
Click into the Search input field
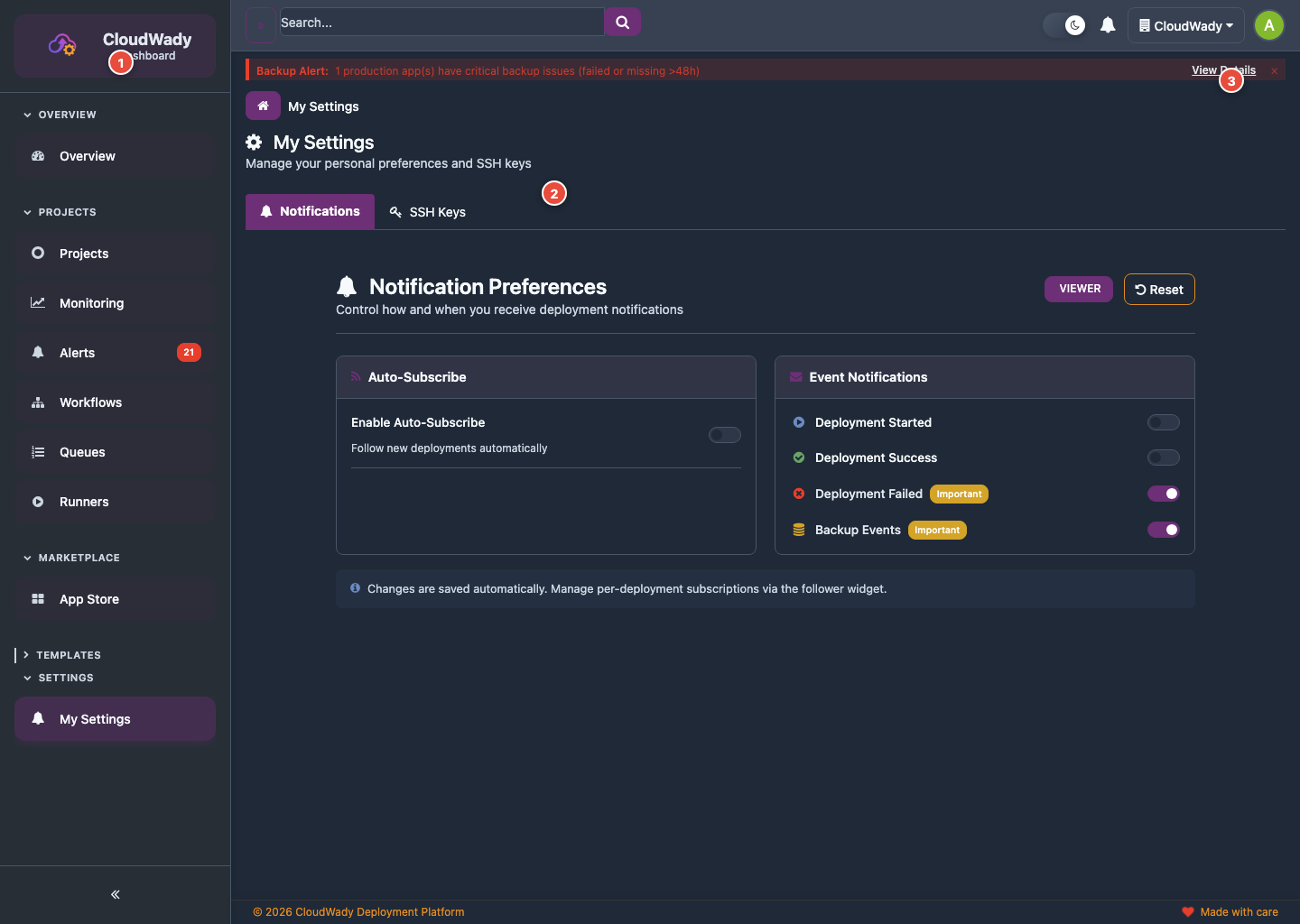tap(441, 23)
